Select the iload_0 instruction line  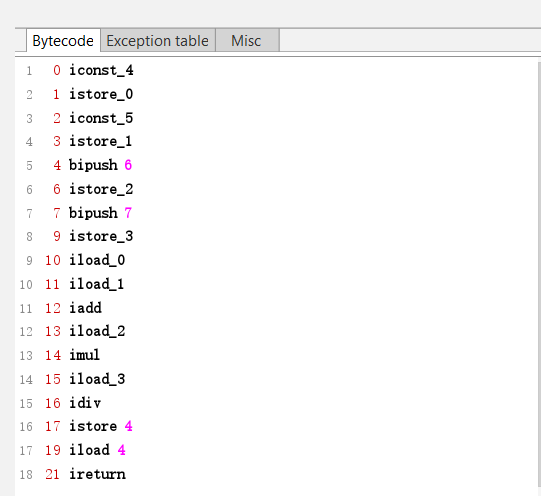(x=97, y=260)
